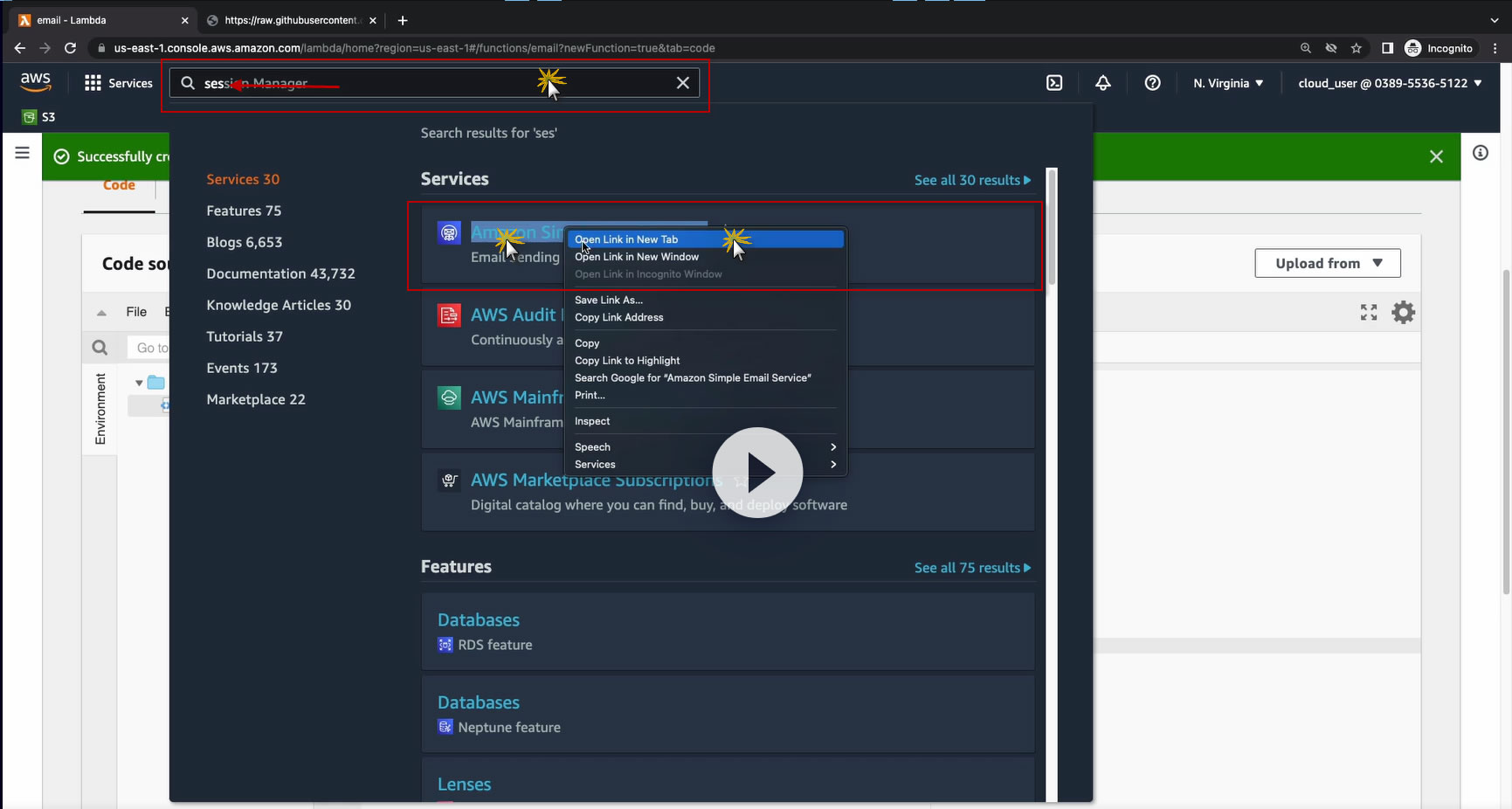Expand the Services context submenu
This screenshot has height=809, width=1512.
pos(706,465)
